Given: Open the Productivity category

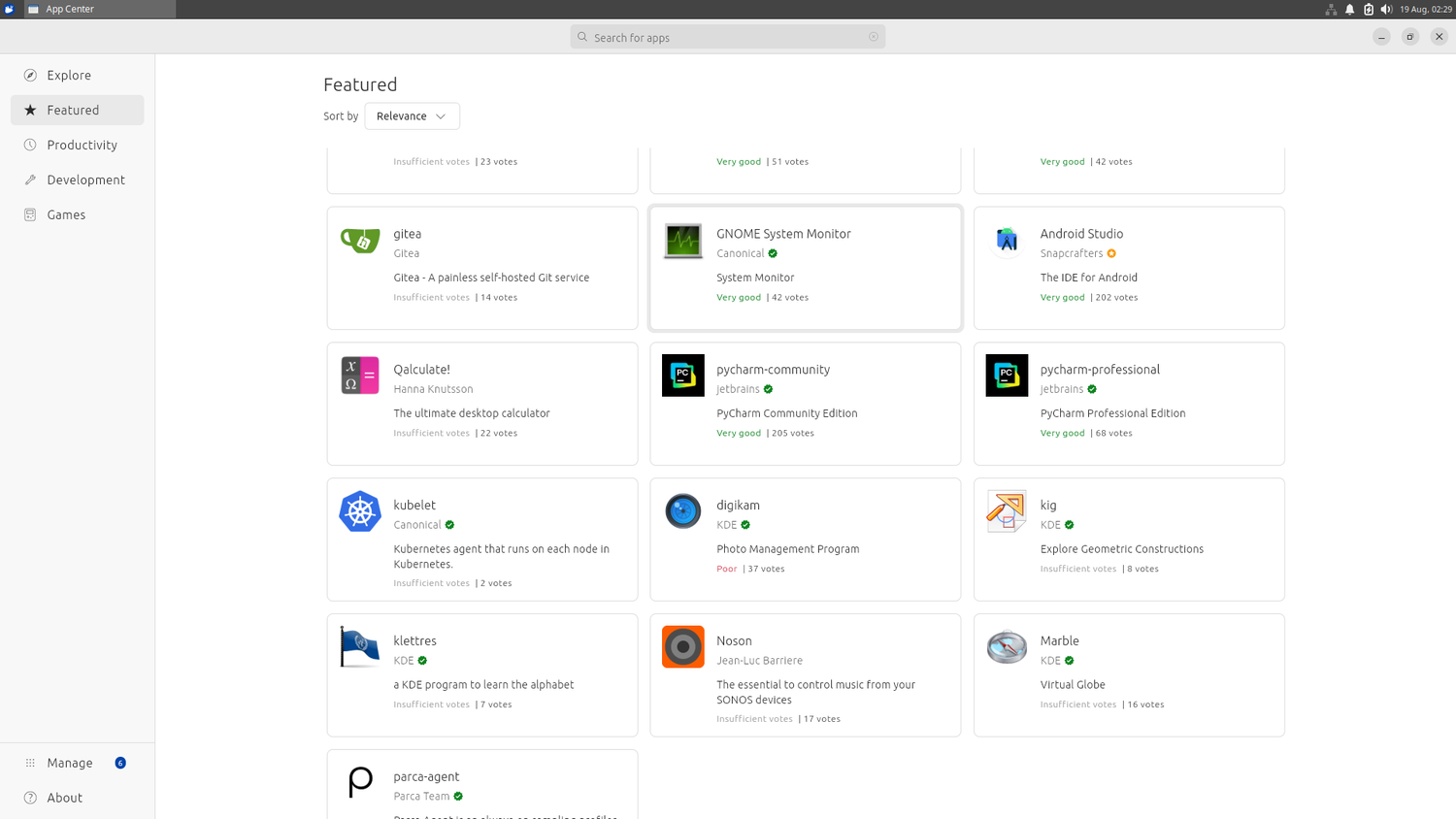Looking at the screenshot, I should click(x=78, y=145).
